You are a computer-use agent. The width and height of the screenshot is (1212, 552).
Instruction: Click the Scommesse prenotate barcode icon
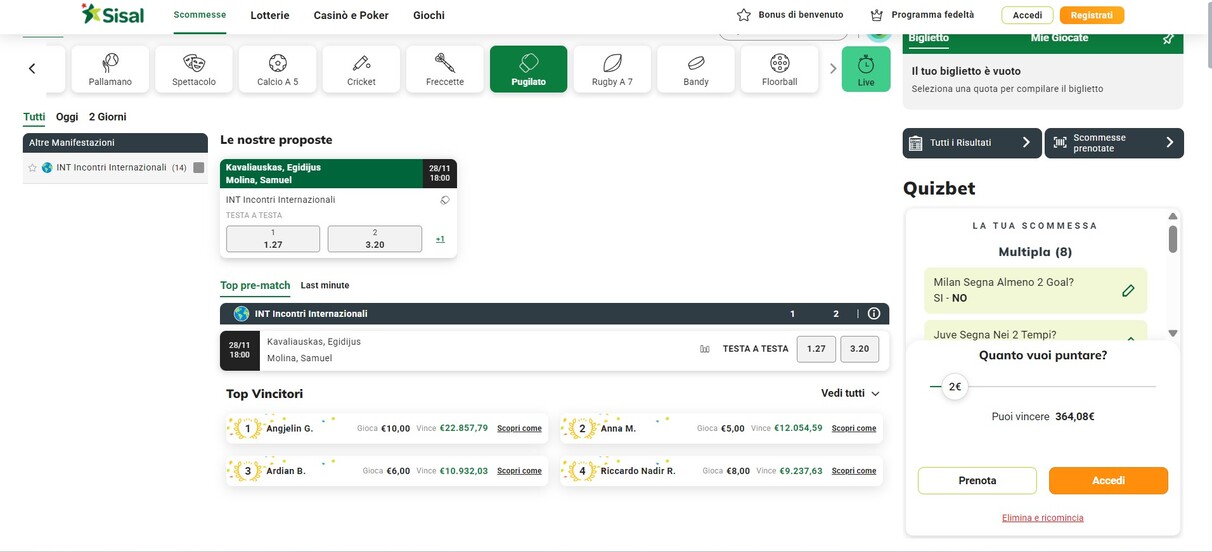[x=1060, y=143]
